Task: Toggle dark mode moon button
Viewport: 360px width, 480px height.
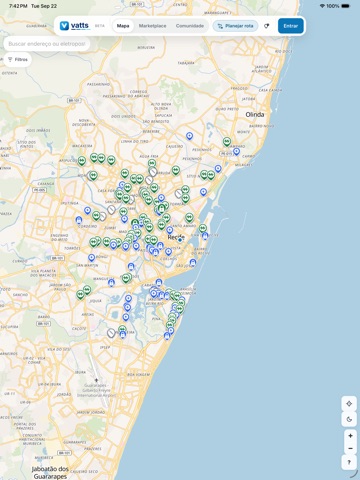Action: click(349, 419)
